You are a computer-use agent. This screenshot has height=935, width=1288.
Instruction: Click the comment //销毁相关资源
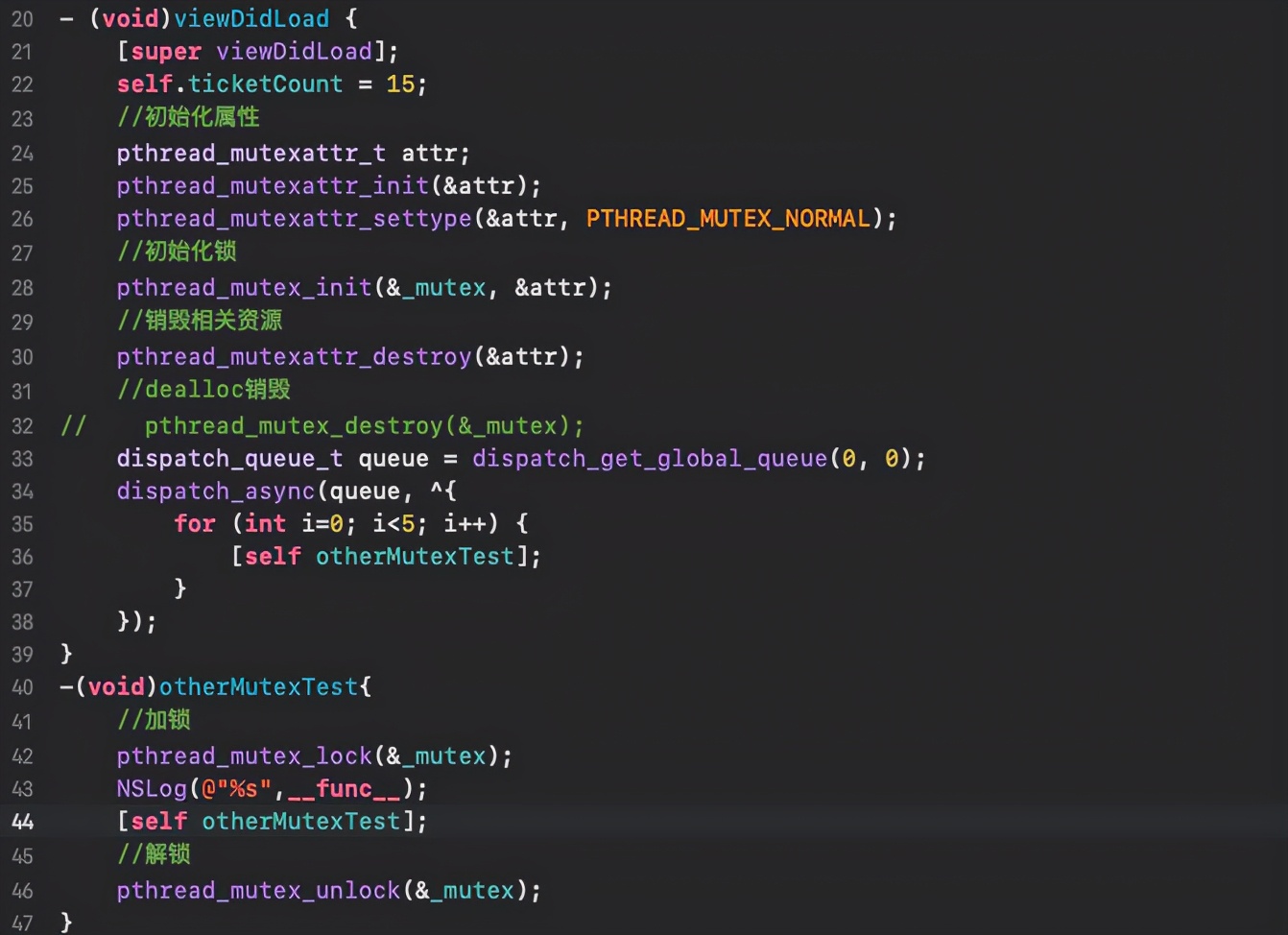(x=200, y=321)
